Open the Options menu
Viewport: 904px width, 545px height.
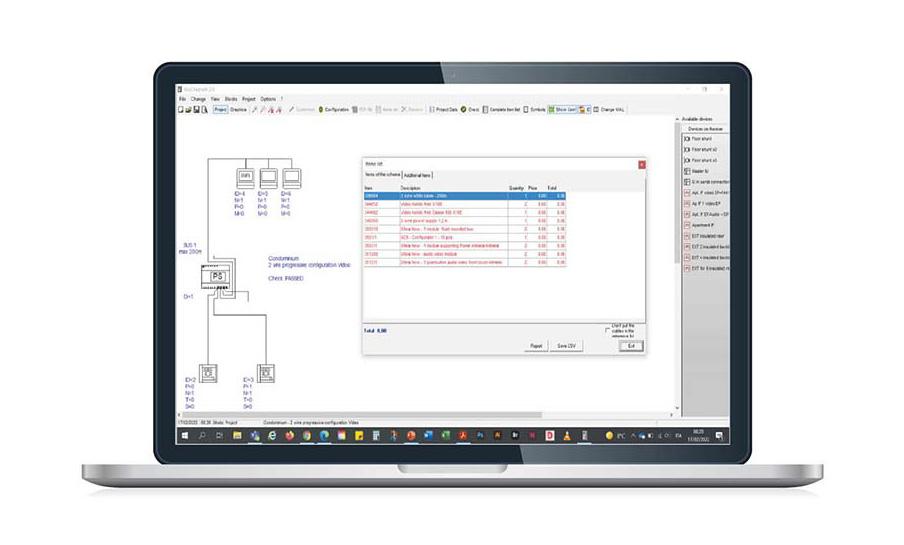[268, 99]
